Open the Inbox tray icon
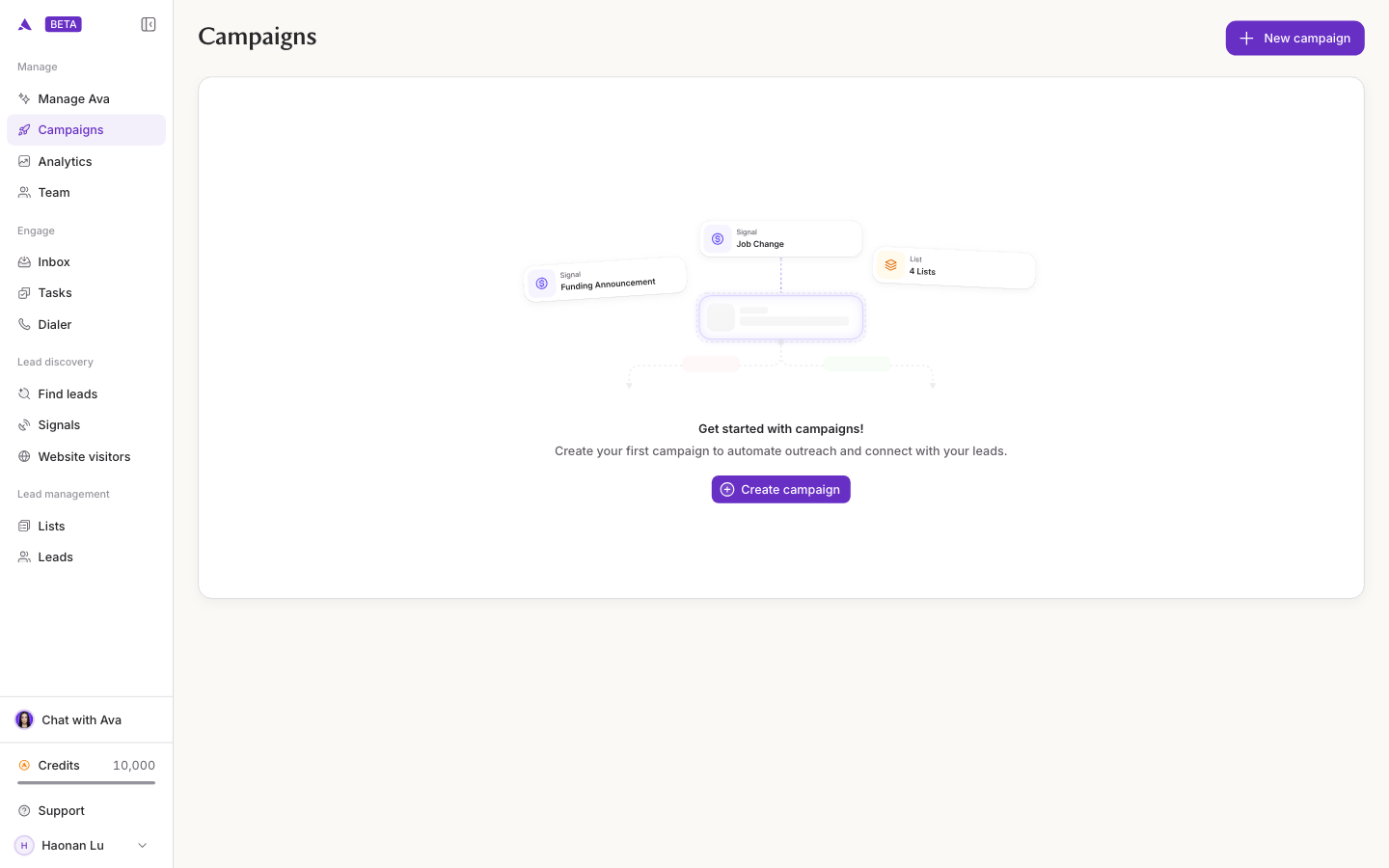 click(24, 261)
